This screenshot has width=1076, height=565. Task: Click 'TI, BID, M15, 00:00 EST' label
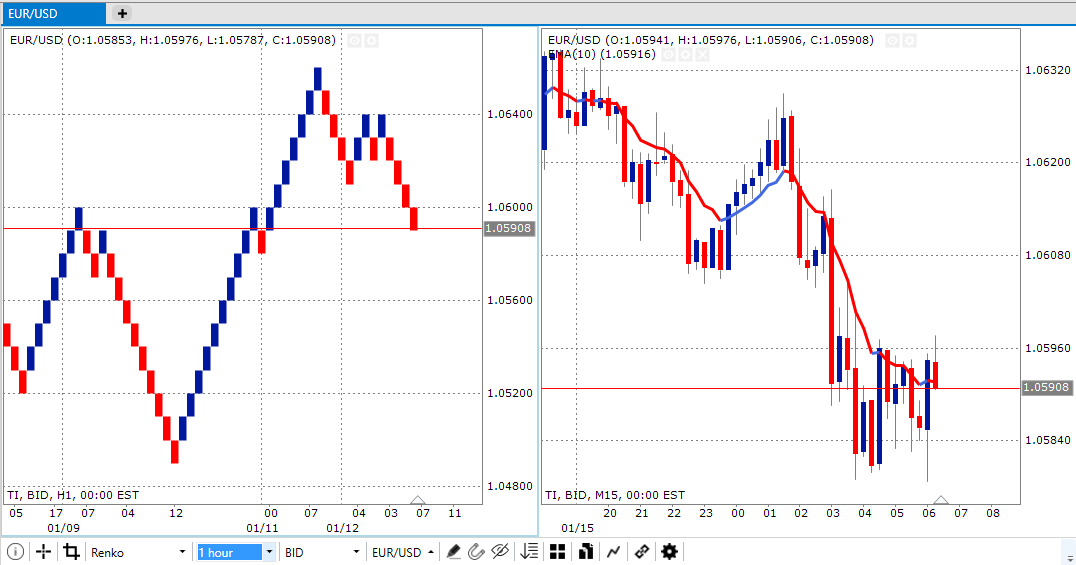coord(615,495)
